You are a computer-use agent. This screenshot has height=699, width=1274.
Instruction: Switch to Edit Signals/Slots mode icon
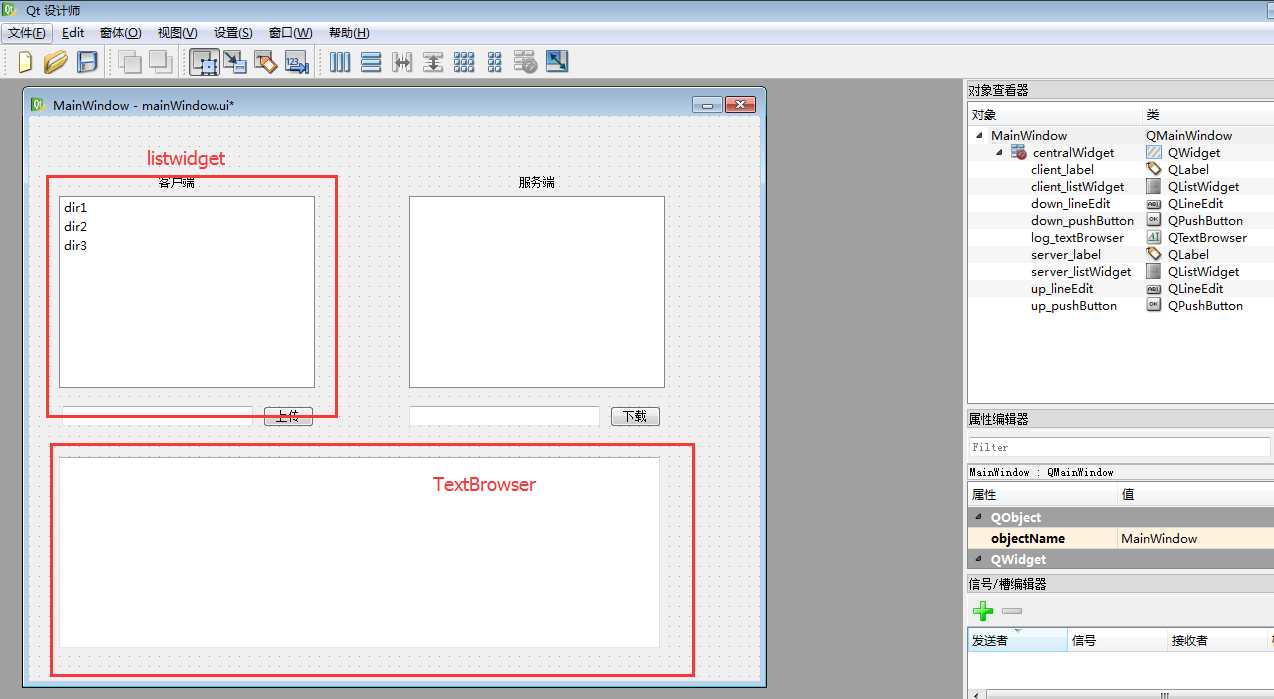(235, 62)
